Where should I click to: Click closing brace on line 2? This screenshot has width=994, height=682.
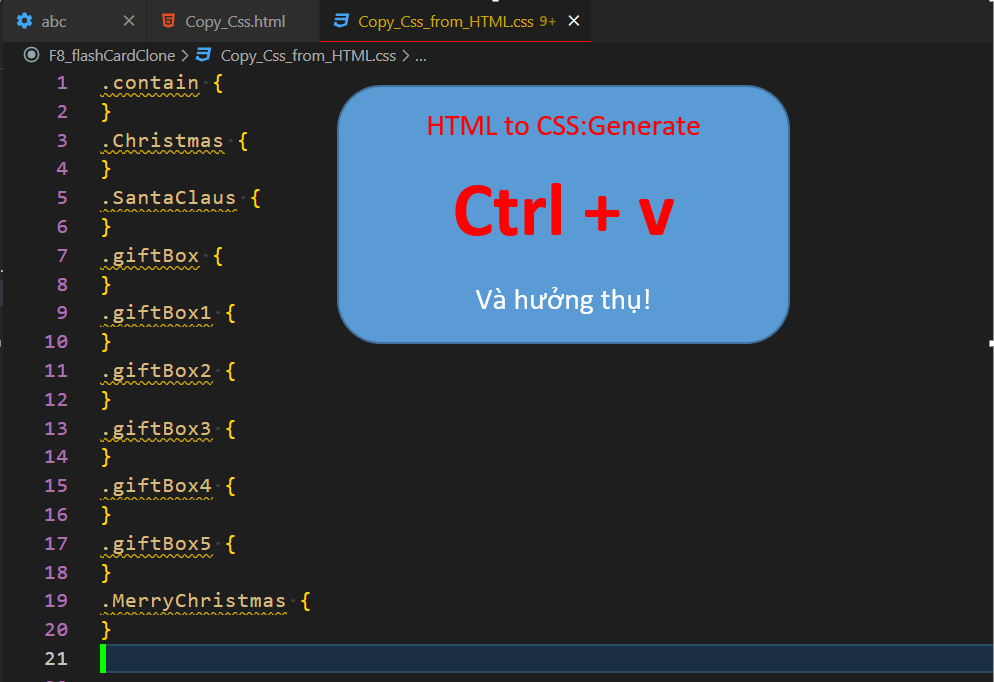[106, 112]
